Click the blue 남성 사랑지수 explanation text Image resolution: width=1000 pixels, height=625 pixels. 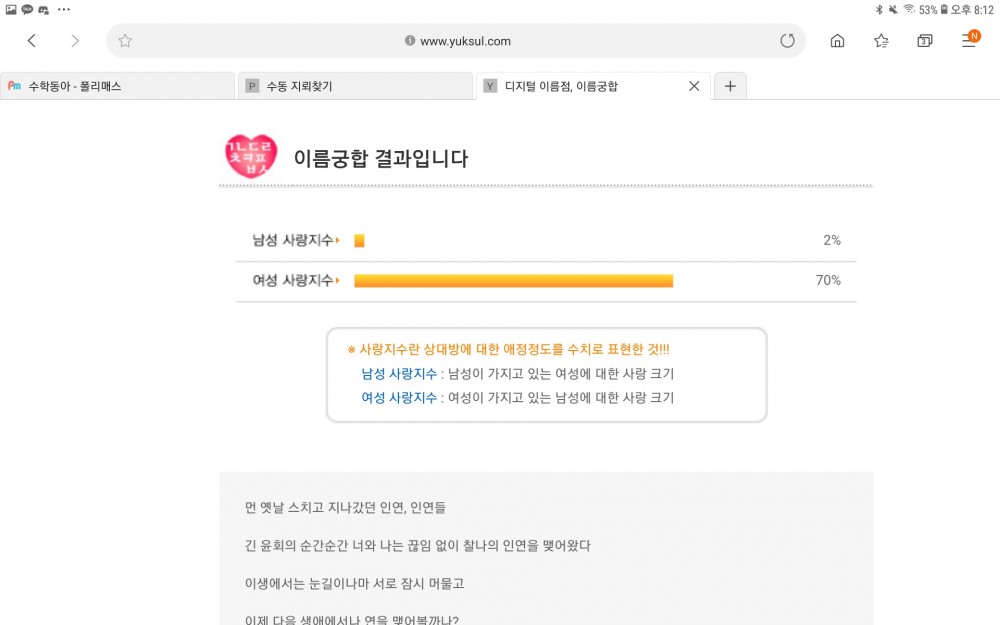click(x=399, y=374)
